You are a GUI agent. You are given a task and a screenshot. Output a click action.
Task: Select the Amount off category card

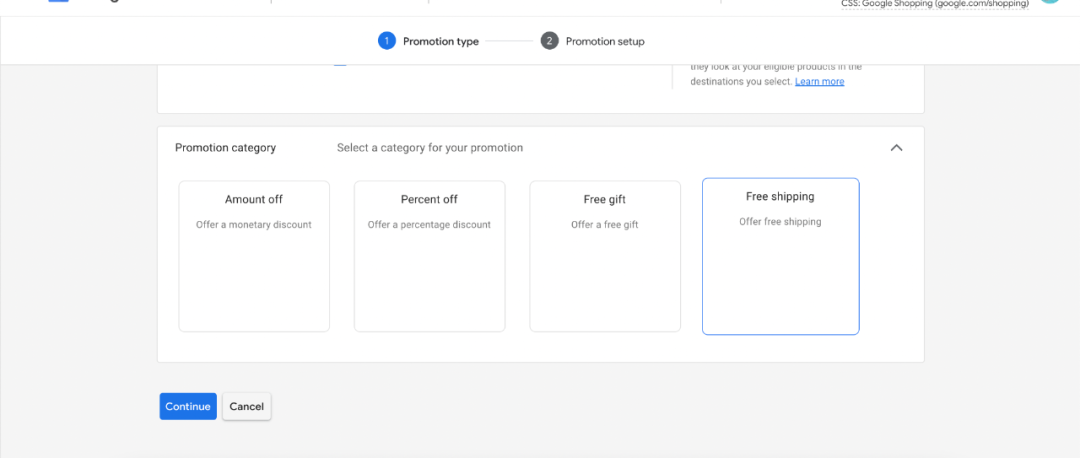point(254,256)
